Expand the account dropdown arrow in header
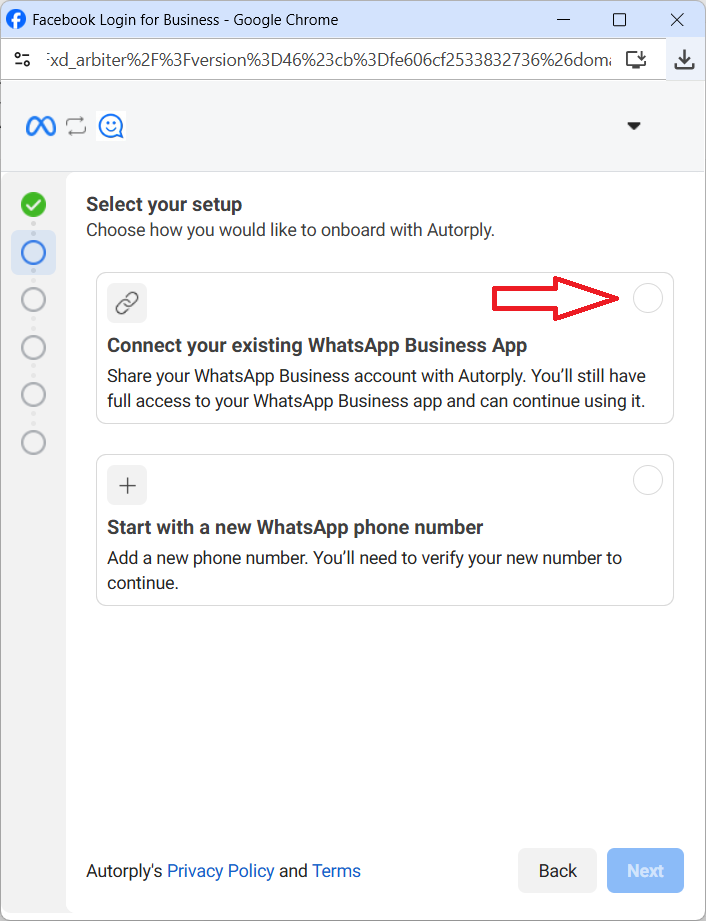 [634, 126]
